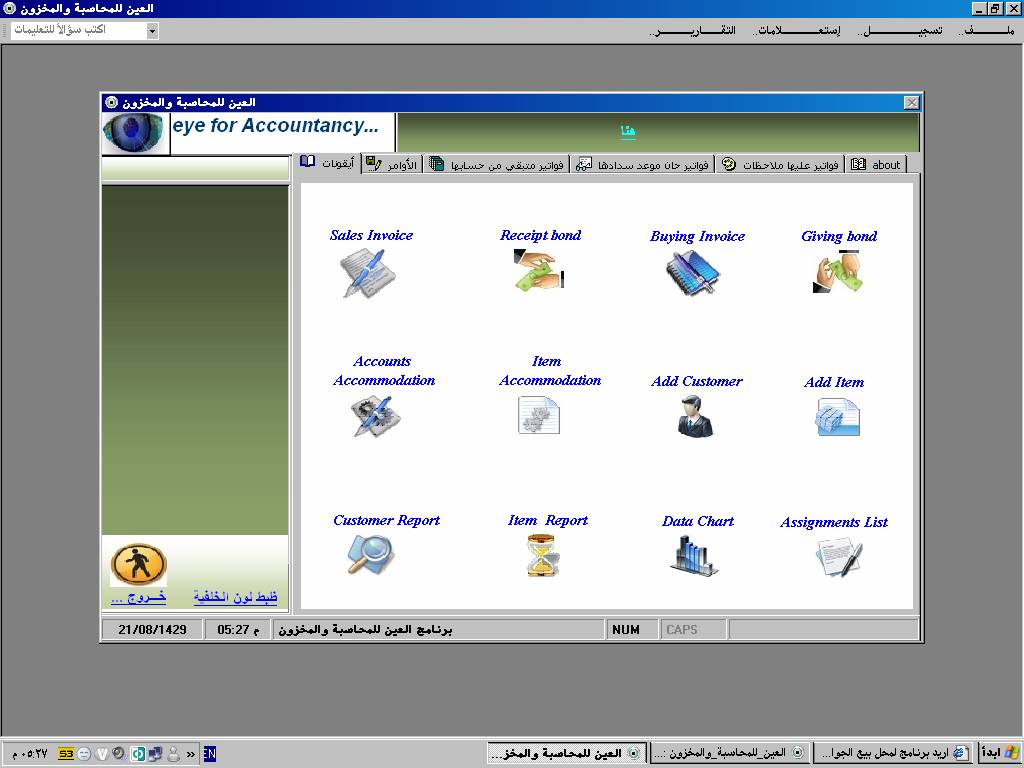Click the Add Item cash icon
The image size is (1024, 768).
click(837, 417)
